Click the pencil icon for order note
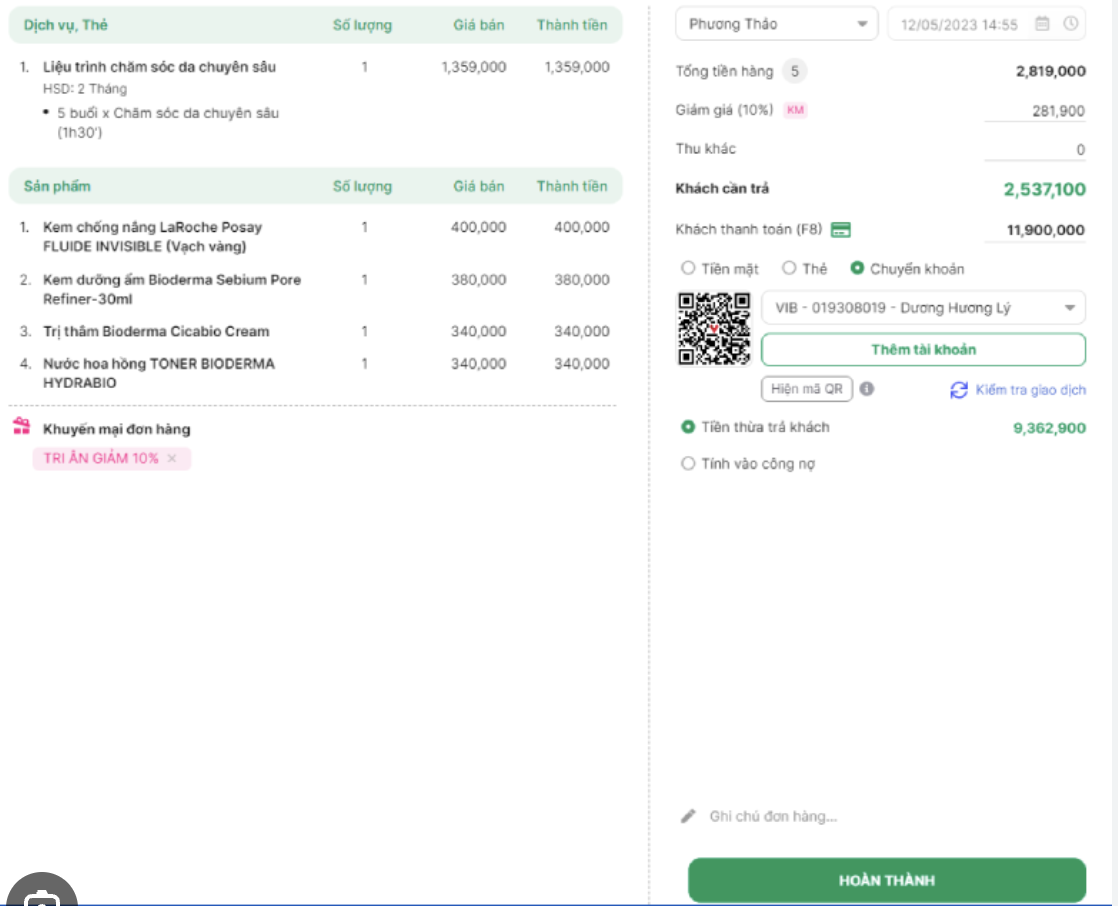Image resolution: width=1118 pixels, height=906 pixels. coord(688,816)
